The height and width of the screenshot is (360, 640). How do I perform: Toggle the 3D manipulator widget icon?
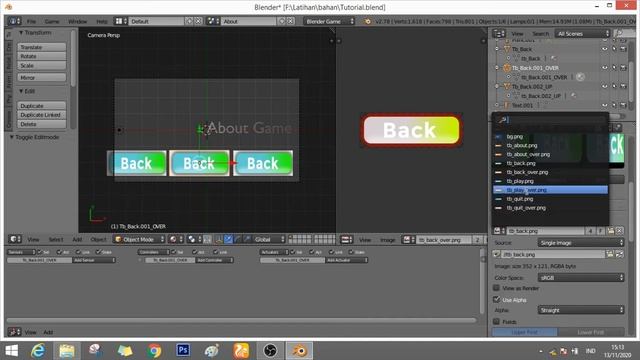tap(219, 239)
